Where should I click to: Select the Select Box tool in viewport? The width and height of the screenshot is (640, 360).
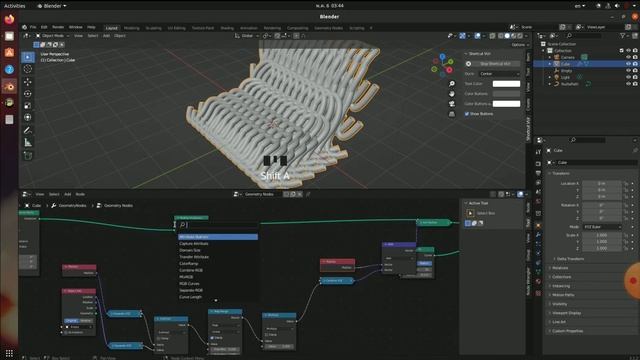pyautogui.click(x=28, y=57)
